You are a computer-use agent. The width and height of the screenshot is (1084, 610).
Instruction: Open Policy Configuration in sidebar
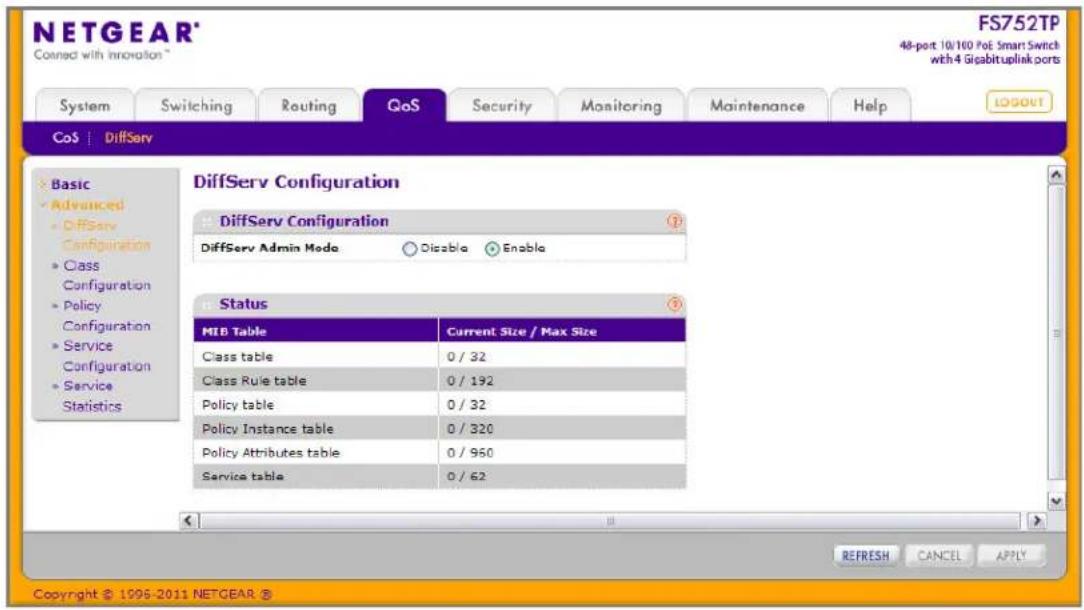106,315
